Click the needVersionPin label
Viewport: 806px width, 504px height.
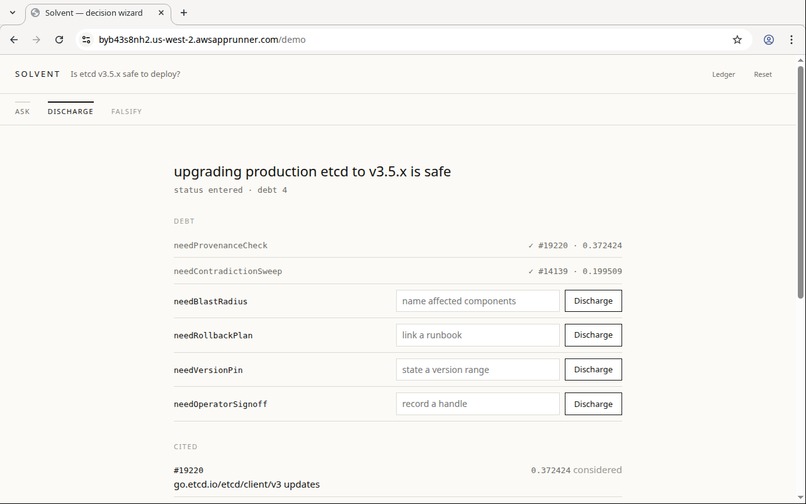[x=208, y=370]
